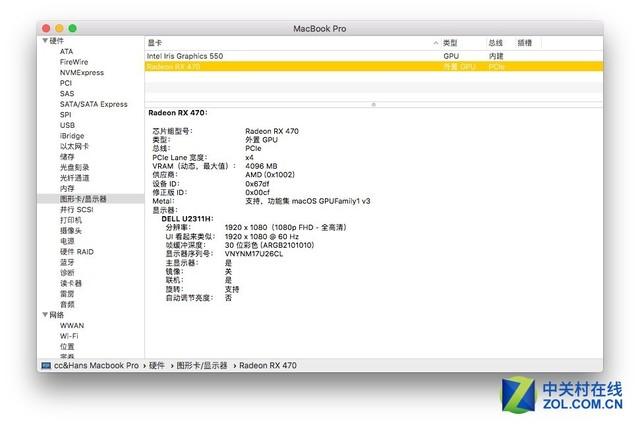Minimize the window with the yellow button

59,28
